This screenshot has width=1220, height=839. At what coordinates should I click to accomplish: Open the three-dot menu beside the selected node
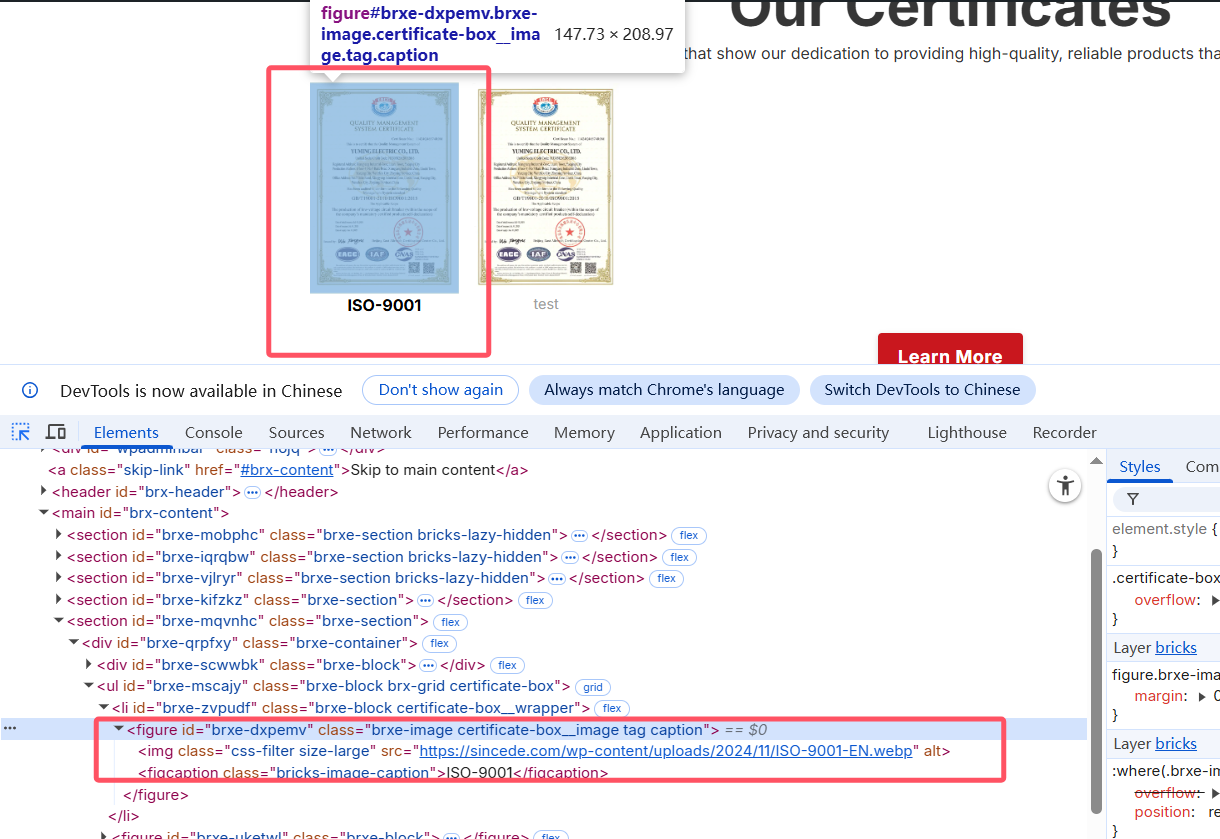tap(10, 729)
